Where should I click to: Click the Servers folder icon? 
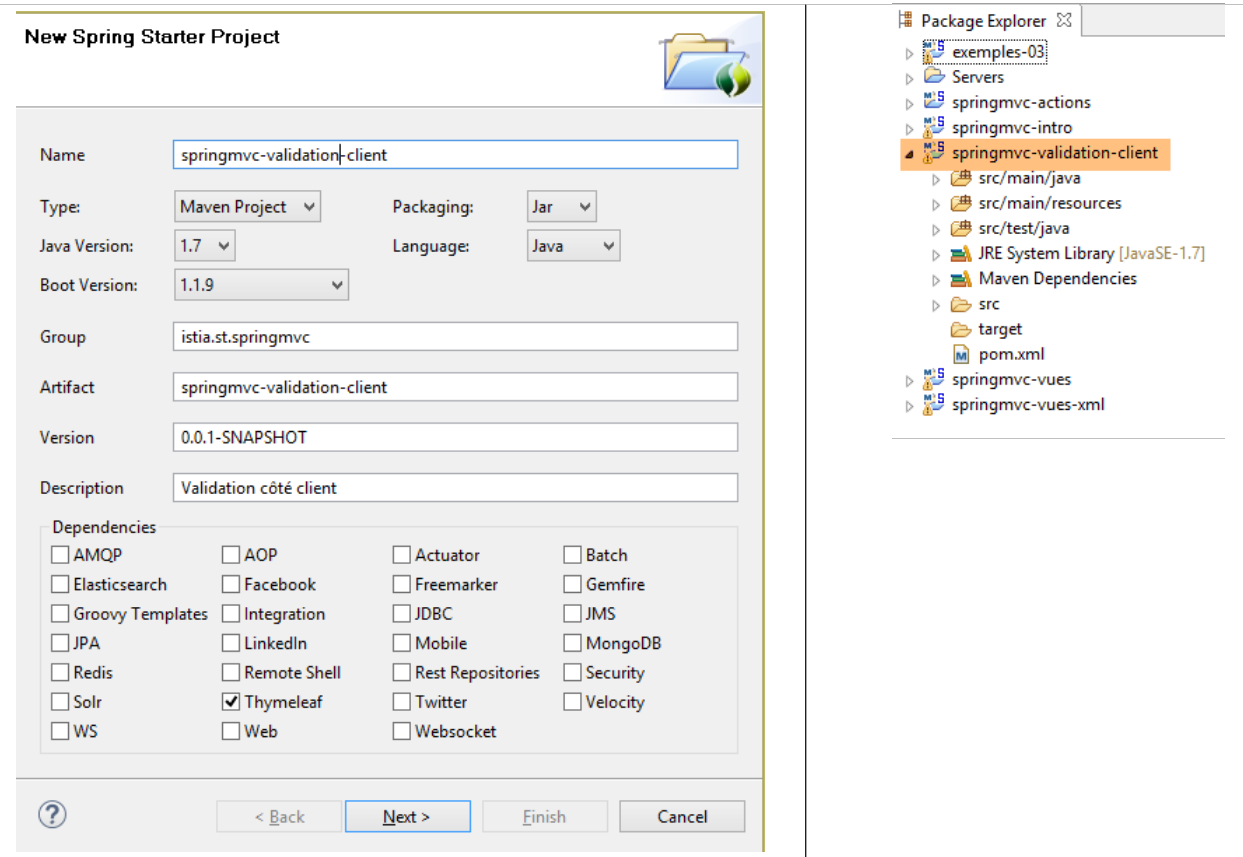(x=934, y=77)
